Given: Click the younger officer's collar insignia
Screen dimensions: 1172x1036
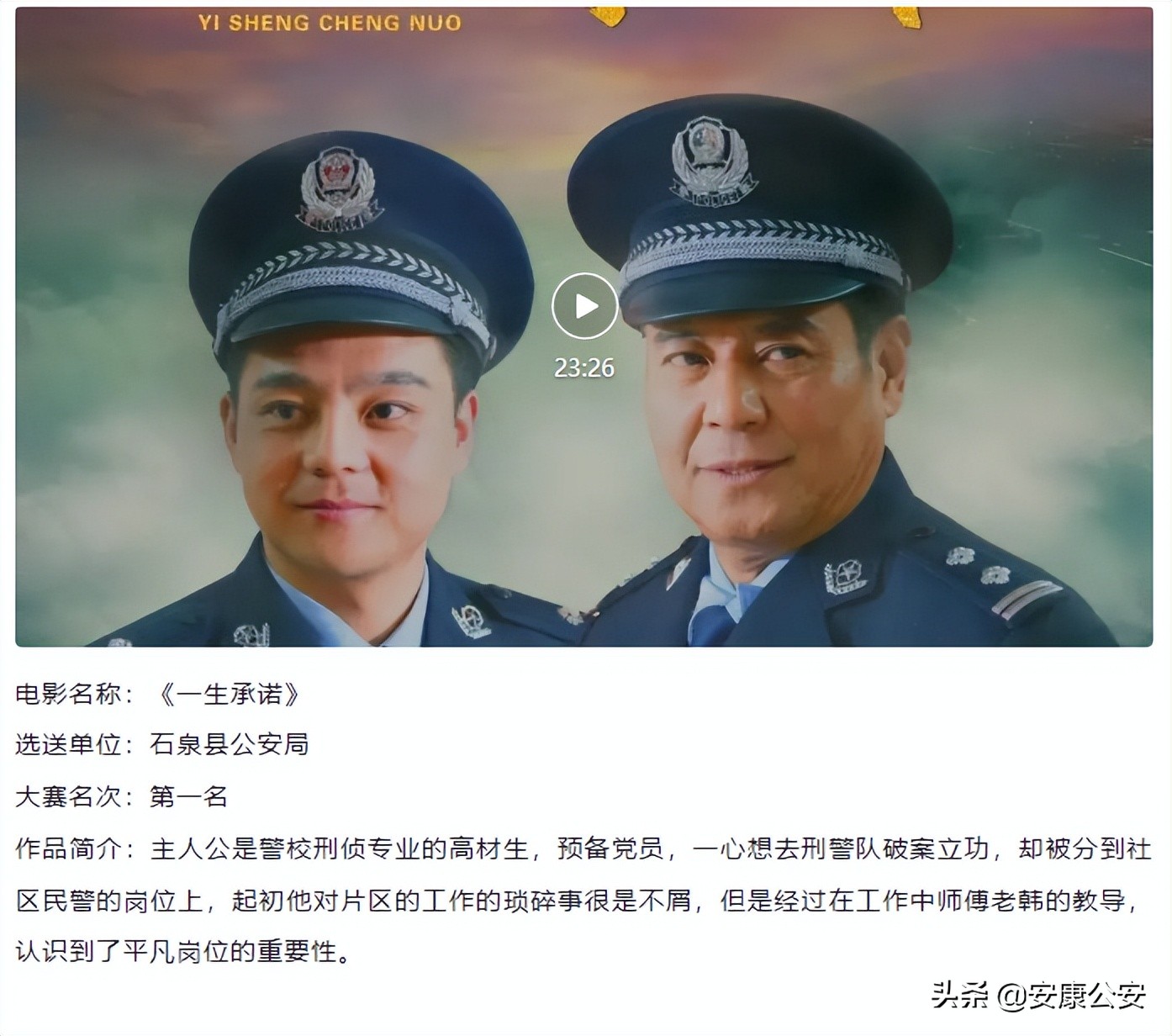Looking at the screenshot, I should point(471,620).
